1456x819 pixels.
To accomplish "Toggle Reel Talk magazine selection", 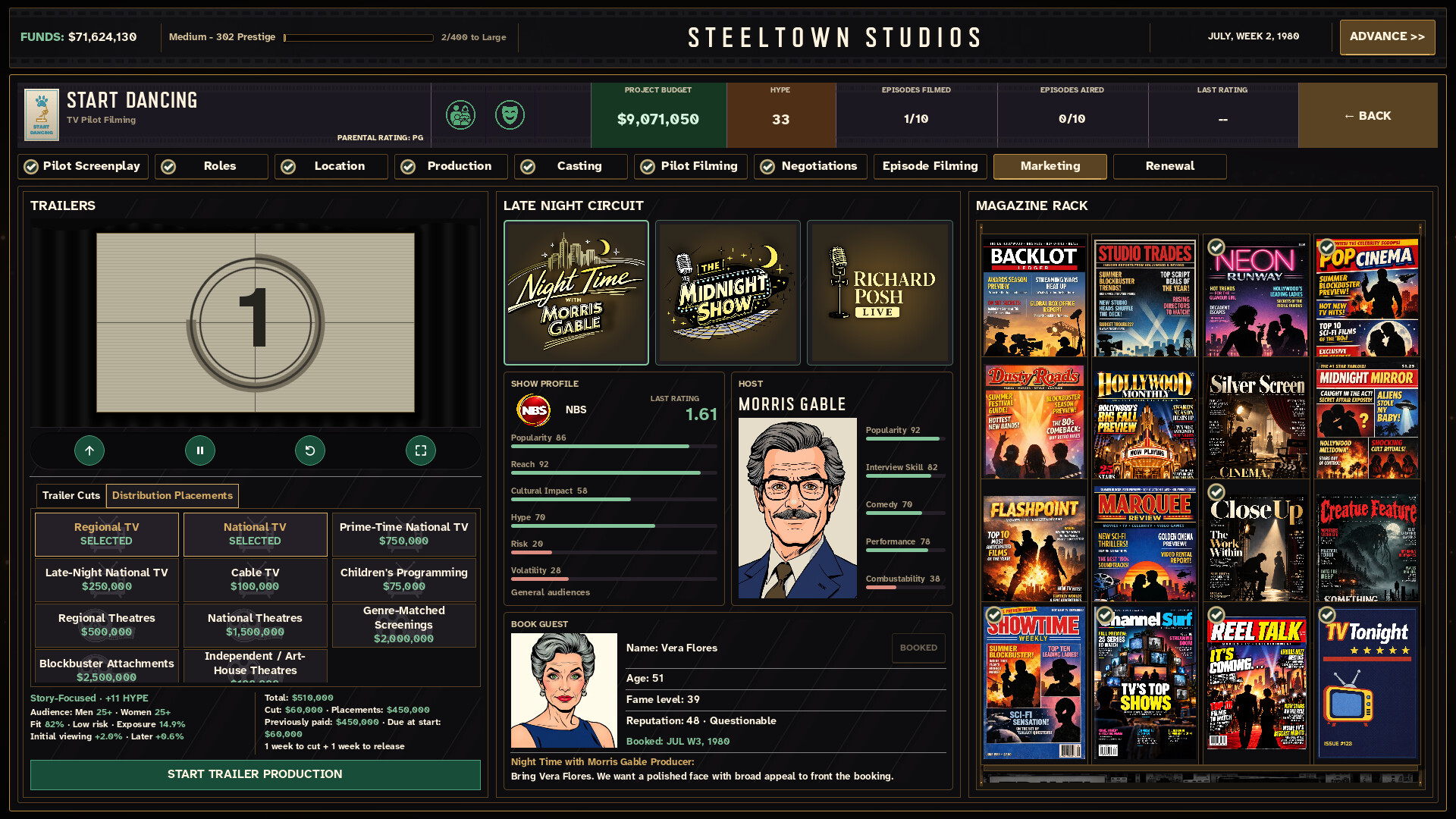I will tap(1257, 682).
